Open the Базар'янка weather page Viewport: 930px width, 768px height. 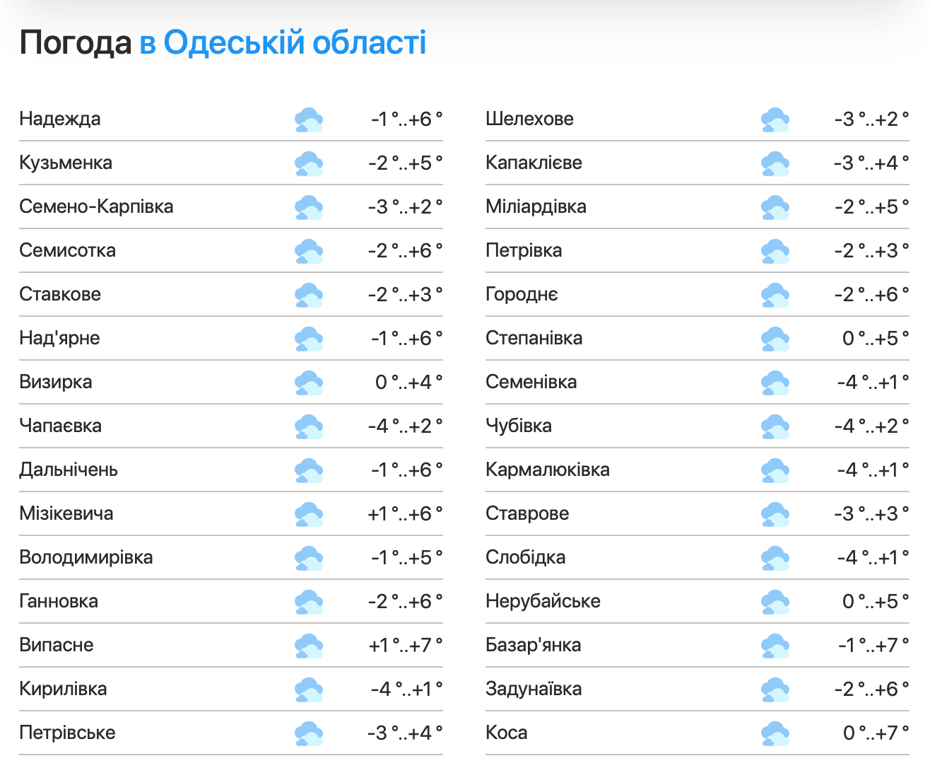[533, 645]
